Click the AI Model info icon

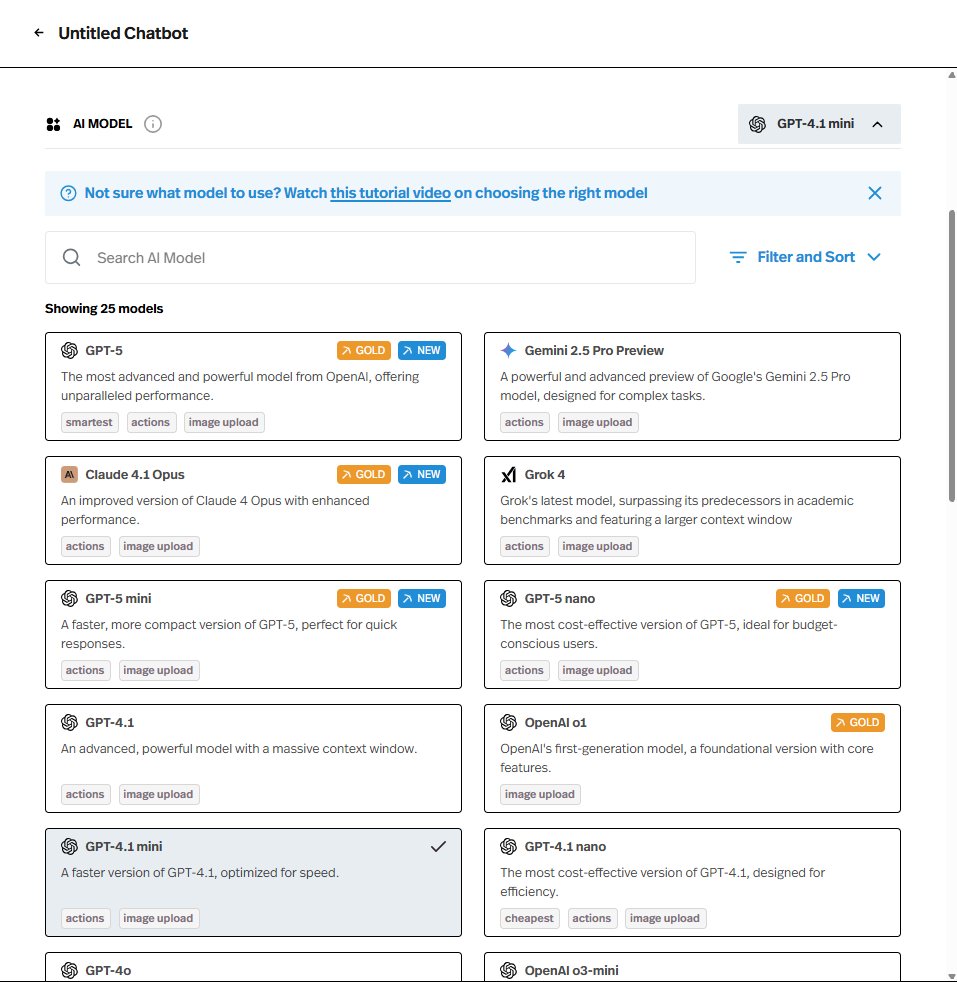click(x=153, y=124)
